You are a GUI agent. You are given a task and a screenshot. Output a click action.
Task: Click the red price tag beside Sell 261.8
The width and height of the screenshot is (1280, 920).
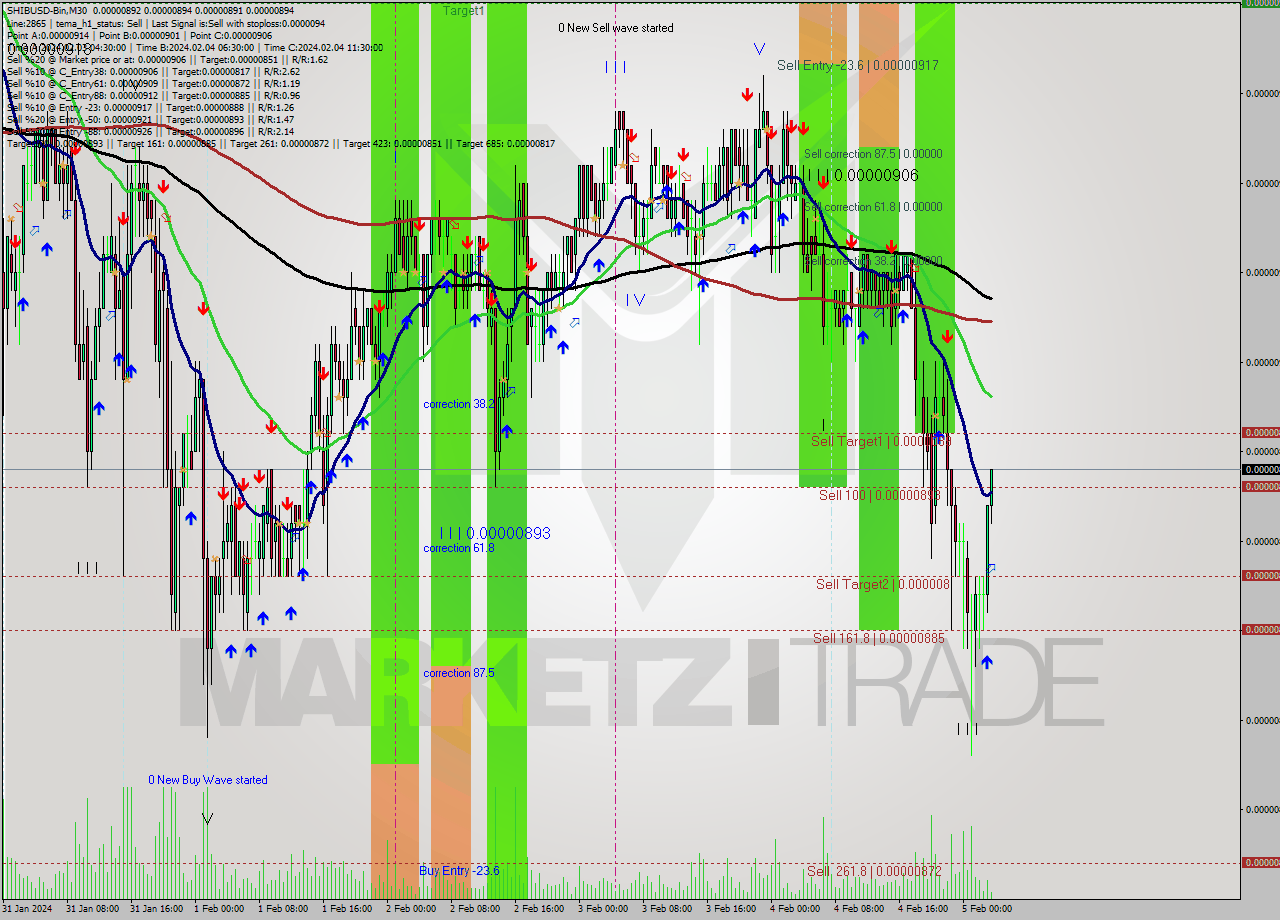1260,862
